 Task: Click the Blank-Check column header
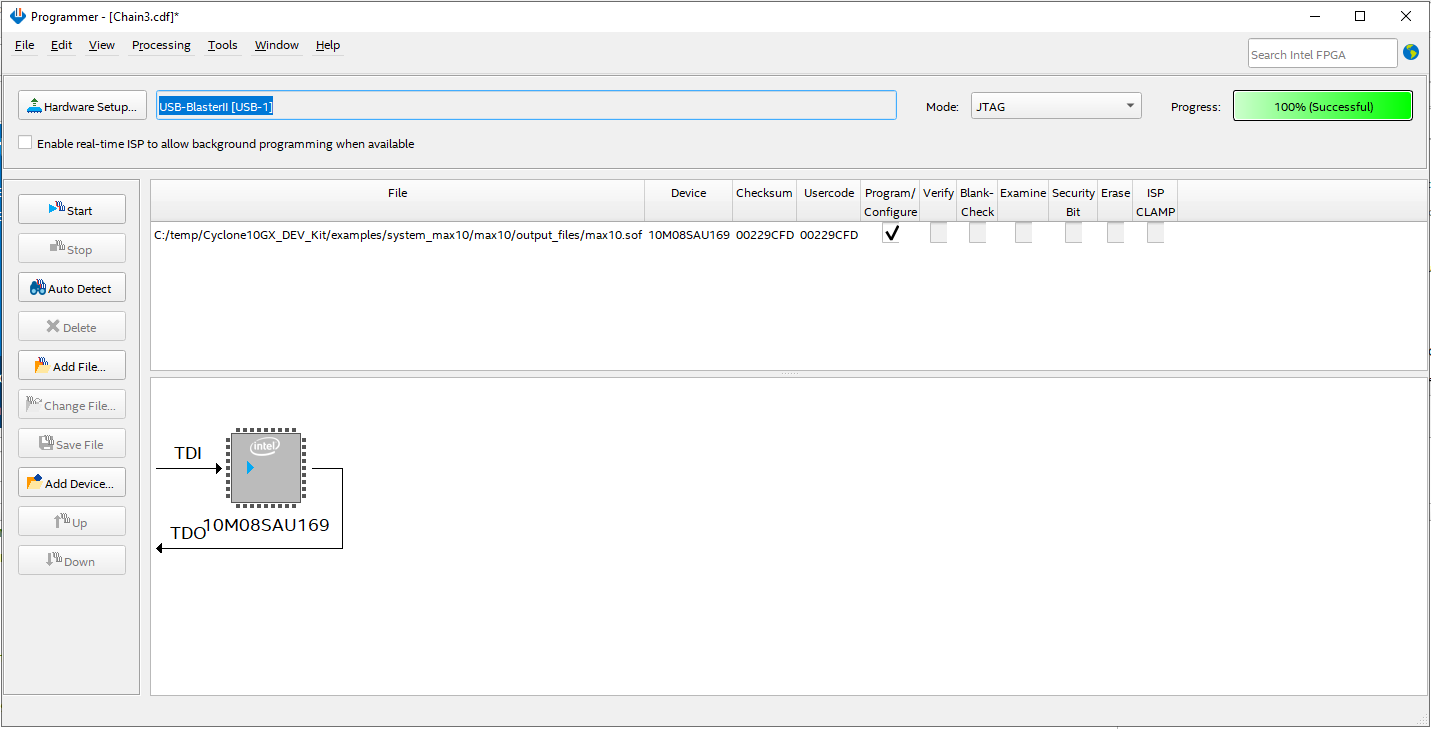click(977, 202)
